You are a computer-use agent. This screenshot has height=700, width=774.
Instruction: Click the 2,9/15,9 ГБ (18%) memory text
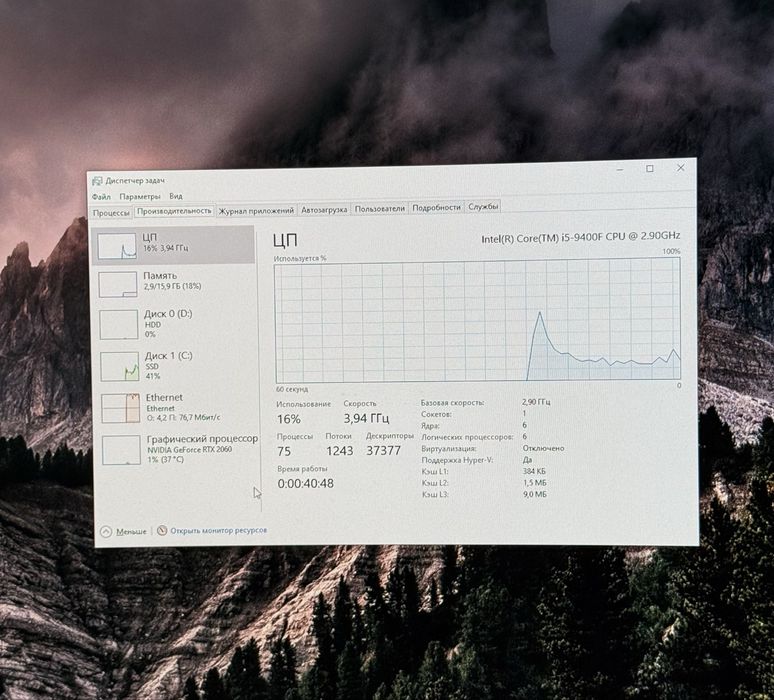coord(172,286)
